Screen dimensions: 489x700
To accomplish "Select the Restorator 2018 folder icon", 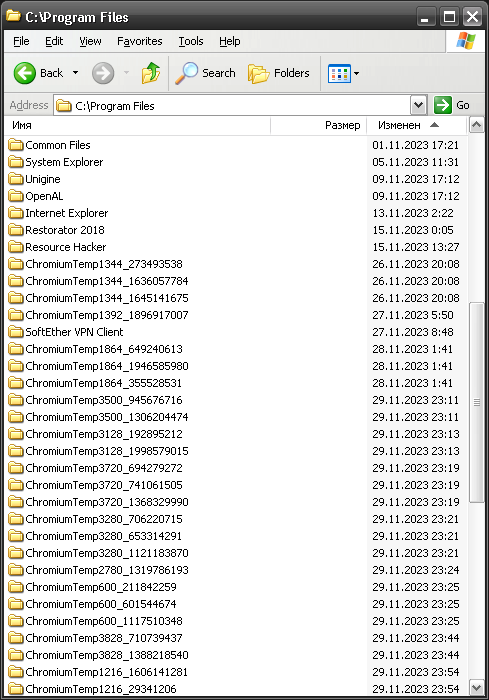I will tap(16, 229).
